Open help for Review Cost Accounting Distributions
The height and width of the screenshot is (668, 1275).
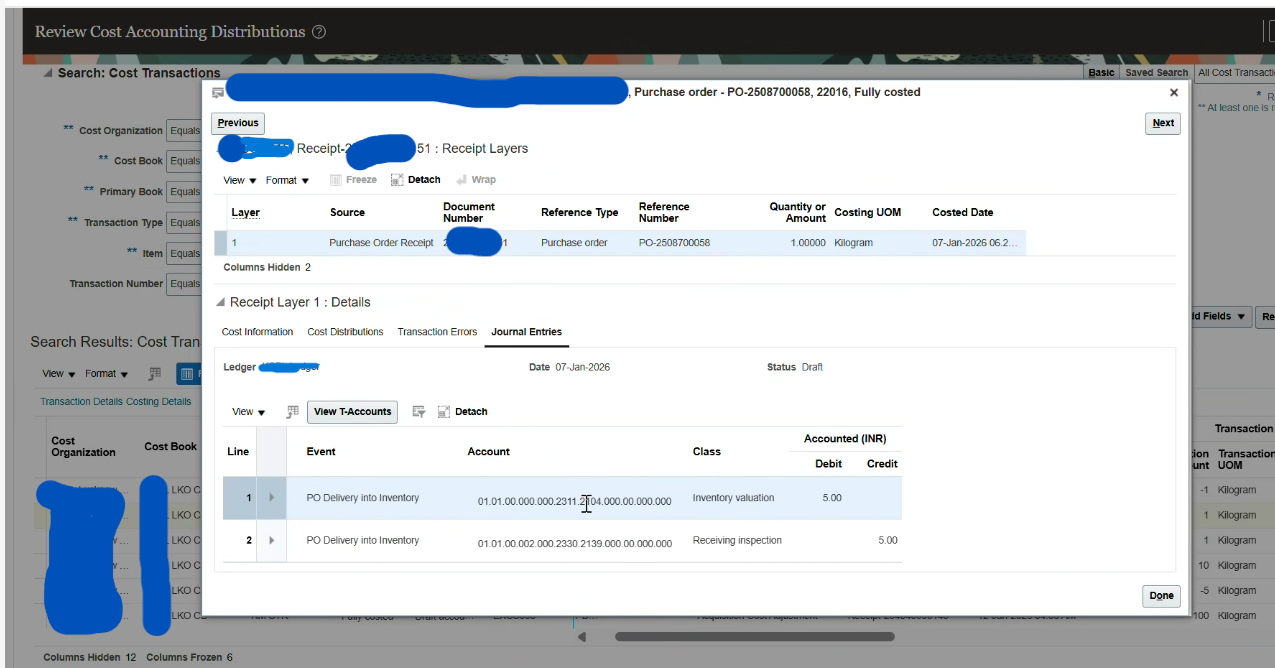pos(318,32)
